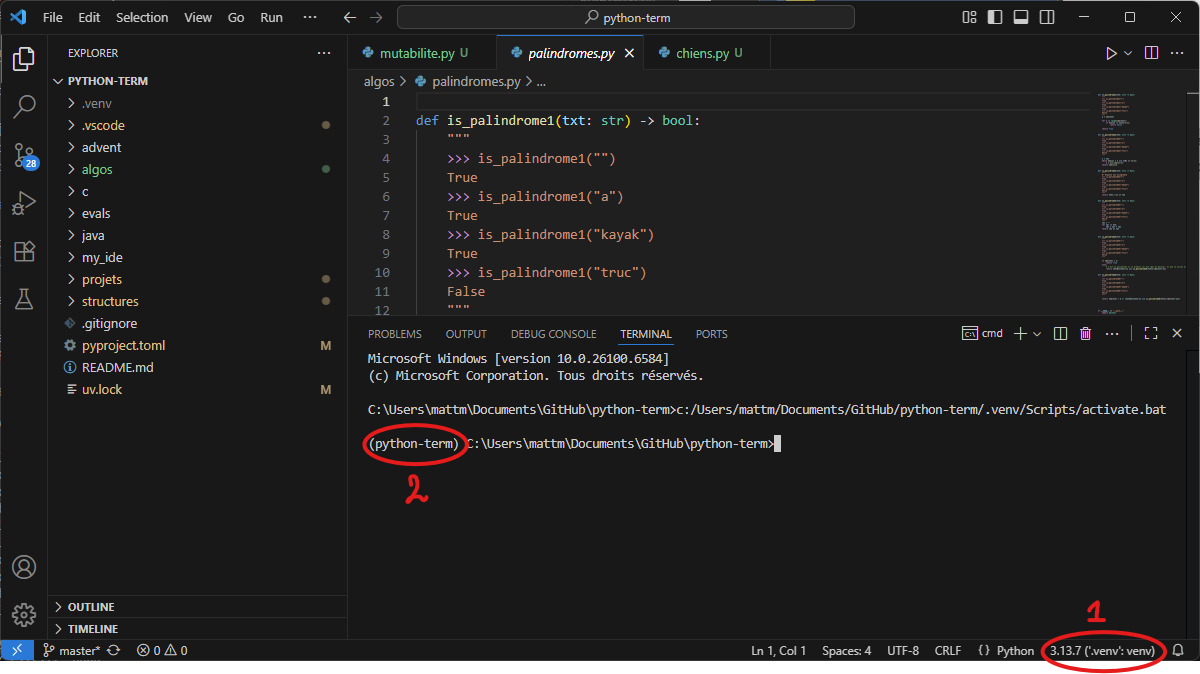Image resolution: width=1200 pixels, height=674 pixels.
Task: Switch to the mutabilite.py editor tab
Action: point(422,53)
